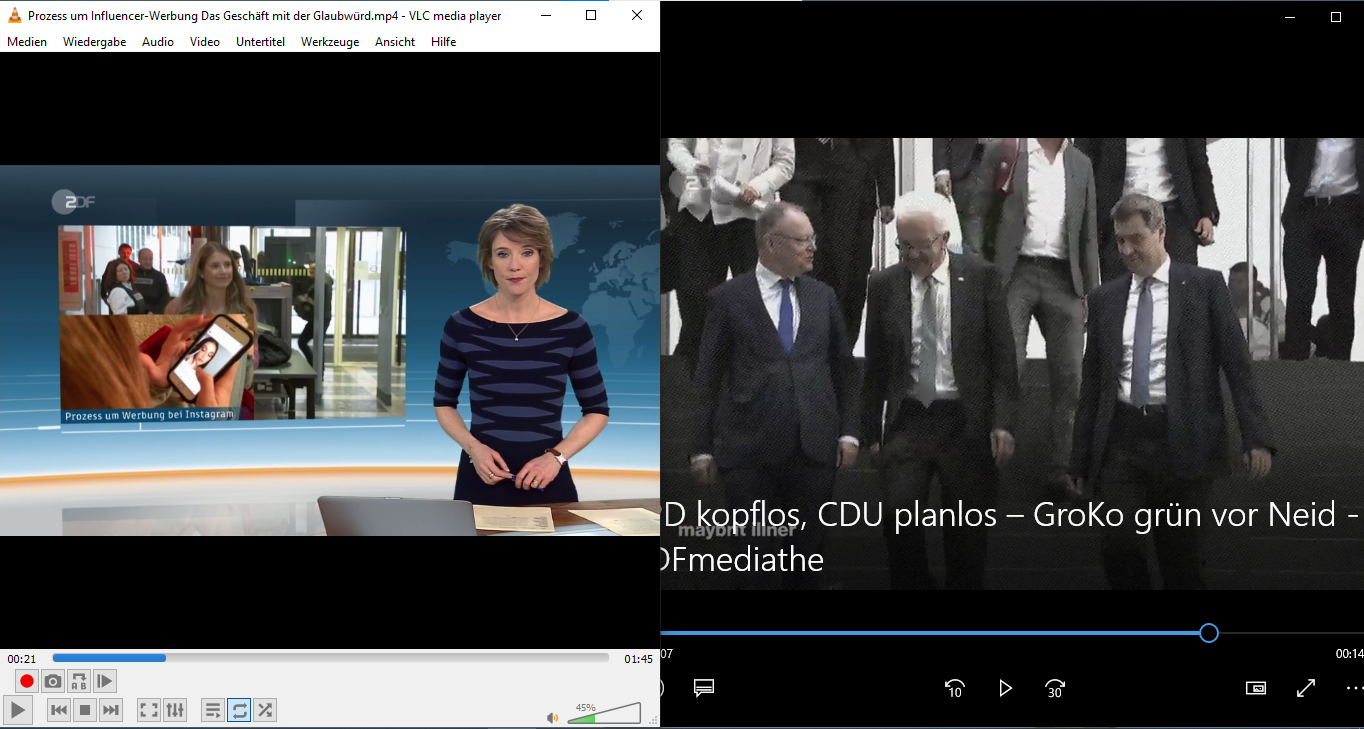Viewport: 1364px width, 729px height.
Task: Expand the three-dots more options menu
Action: pyautogui.click(x=1354, y=688)
